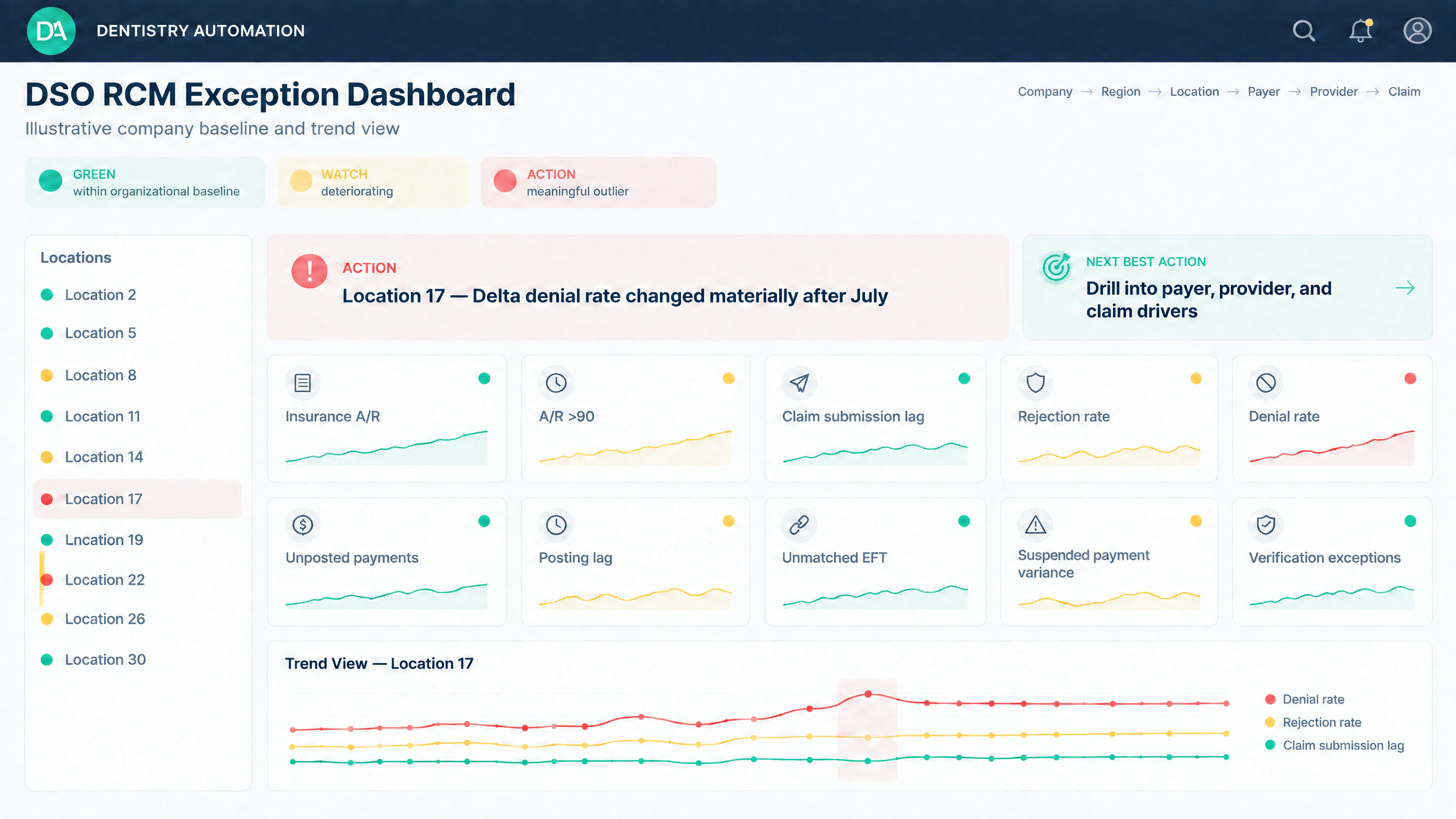Open the search magnifier icon
The width and height of the screenshot is (1456, 819).
[1304, 31]
